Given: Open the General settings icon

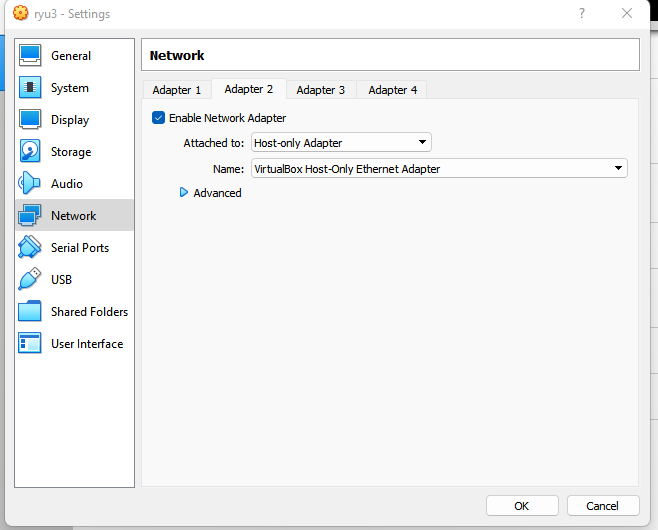Looking at the screenshot, I should click(x=30, y=56).
